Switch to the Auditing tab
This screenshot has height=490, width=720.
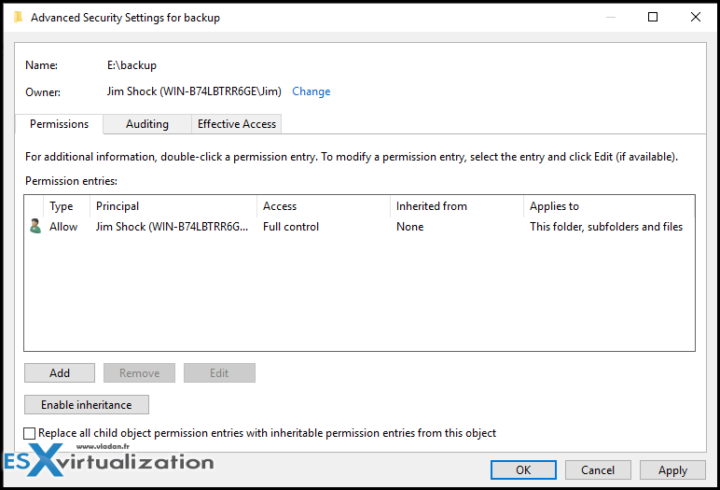click(x=147, y=124)
